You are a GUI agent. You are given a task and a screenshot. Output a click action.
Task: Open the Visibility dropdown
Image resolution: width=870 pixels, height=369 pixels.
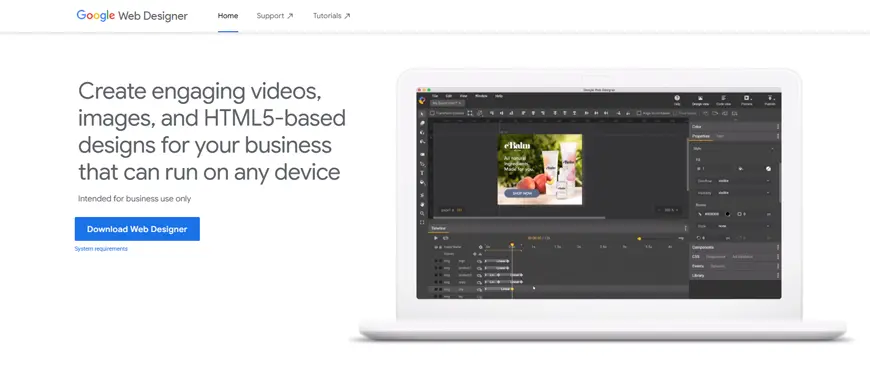click(x=743, y=193)
